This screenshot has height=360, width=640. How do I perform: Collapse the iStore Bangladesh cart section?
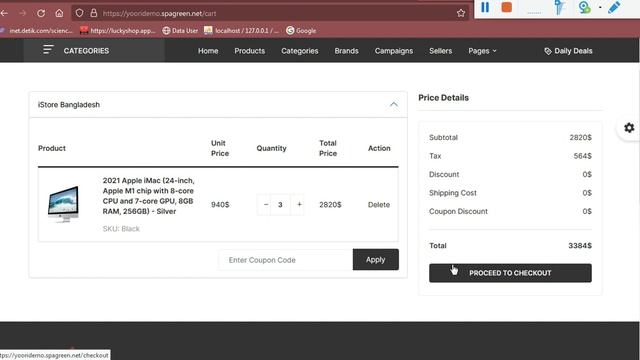pyautogui.click(x=393, y=104)
